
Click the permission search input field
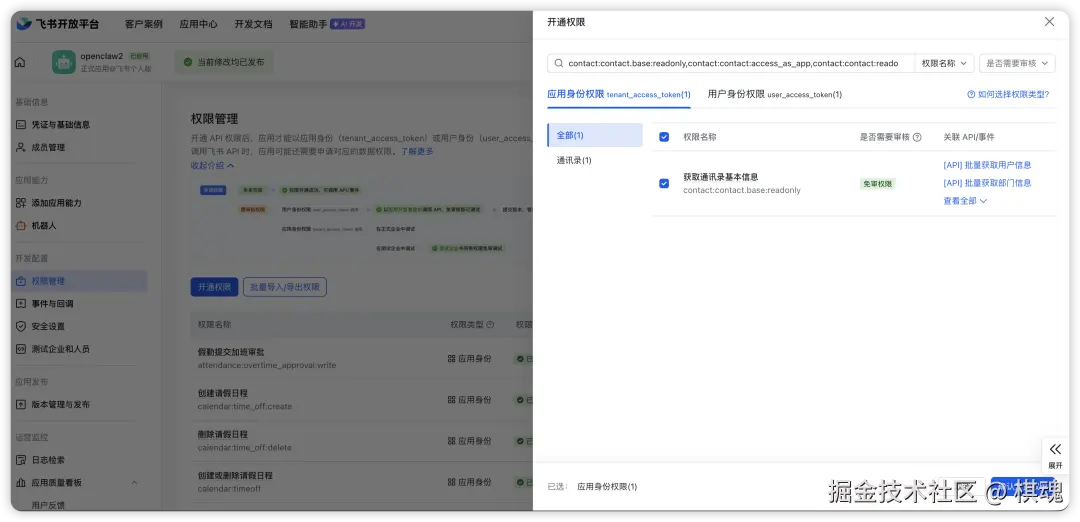[x=733, y=63]
